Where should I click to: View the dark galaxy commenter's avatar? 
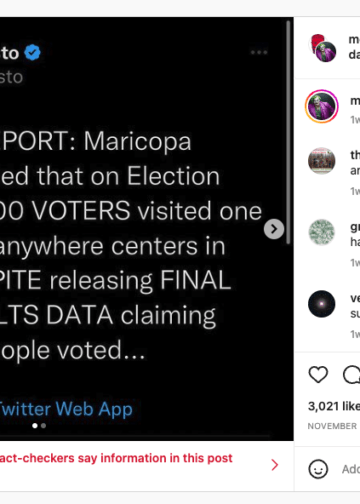pyautogui.click(x=322, y=304)
